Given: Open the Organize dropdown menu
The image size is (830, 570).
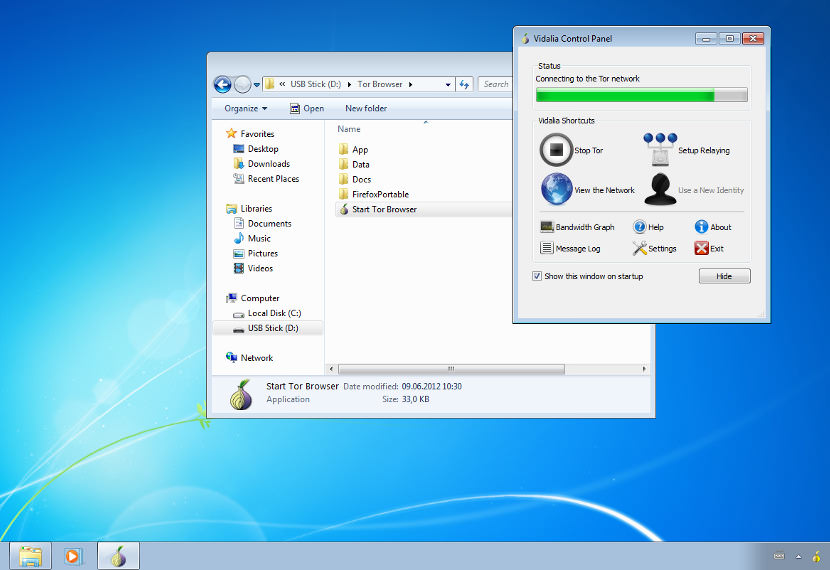Looking at the screenshot, I should 246,108.
